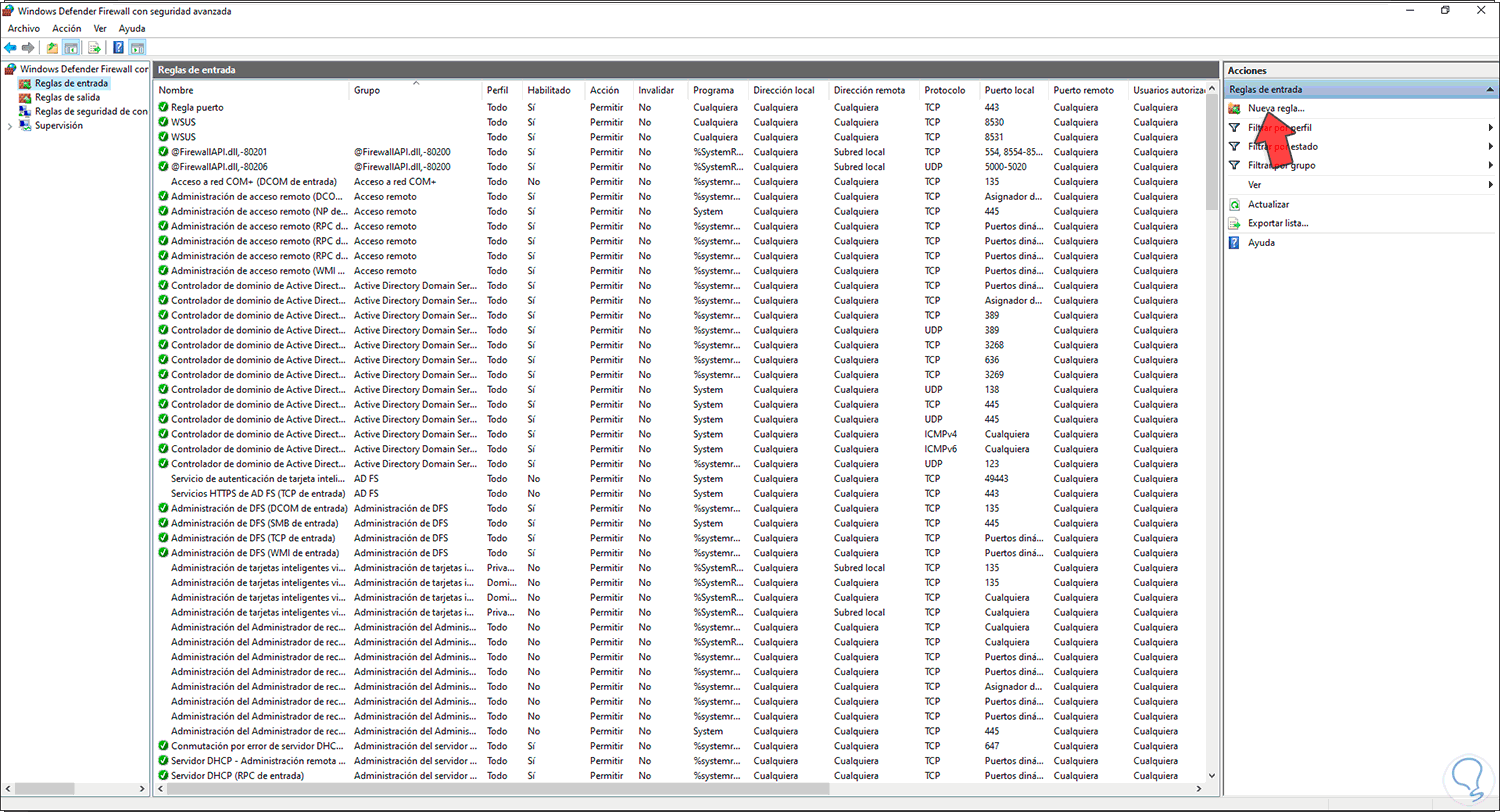1500x812 pixels.
Task: Open the Ayuda menu in the menu bar
Action: [132, 29]
